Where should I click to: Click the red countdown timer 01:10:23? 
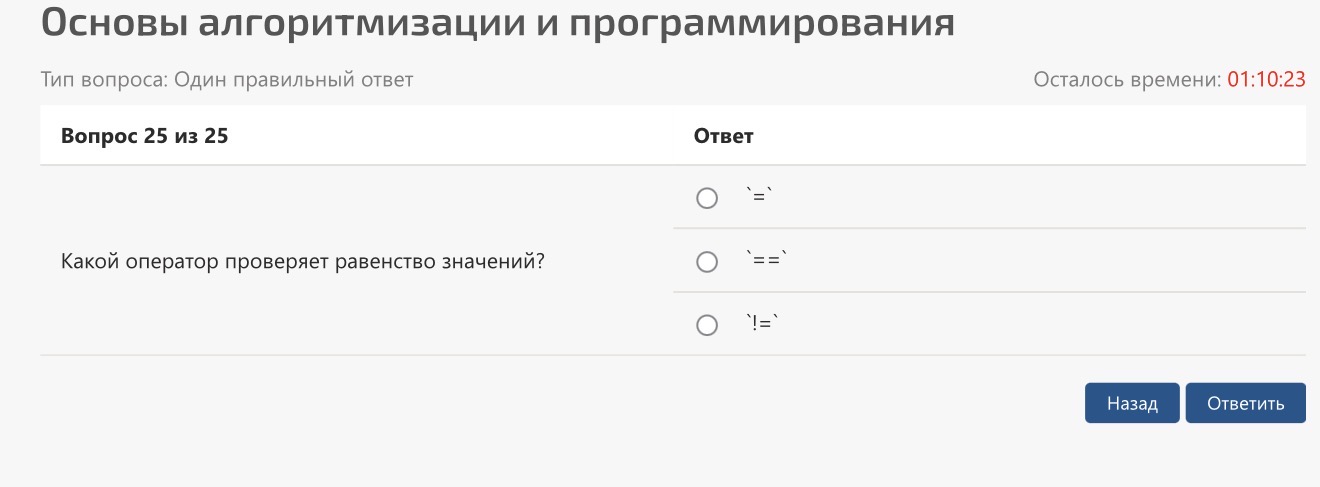tap(1266, 80)
